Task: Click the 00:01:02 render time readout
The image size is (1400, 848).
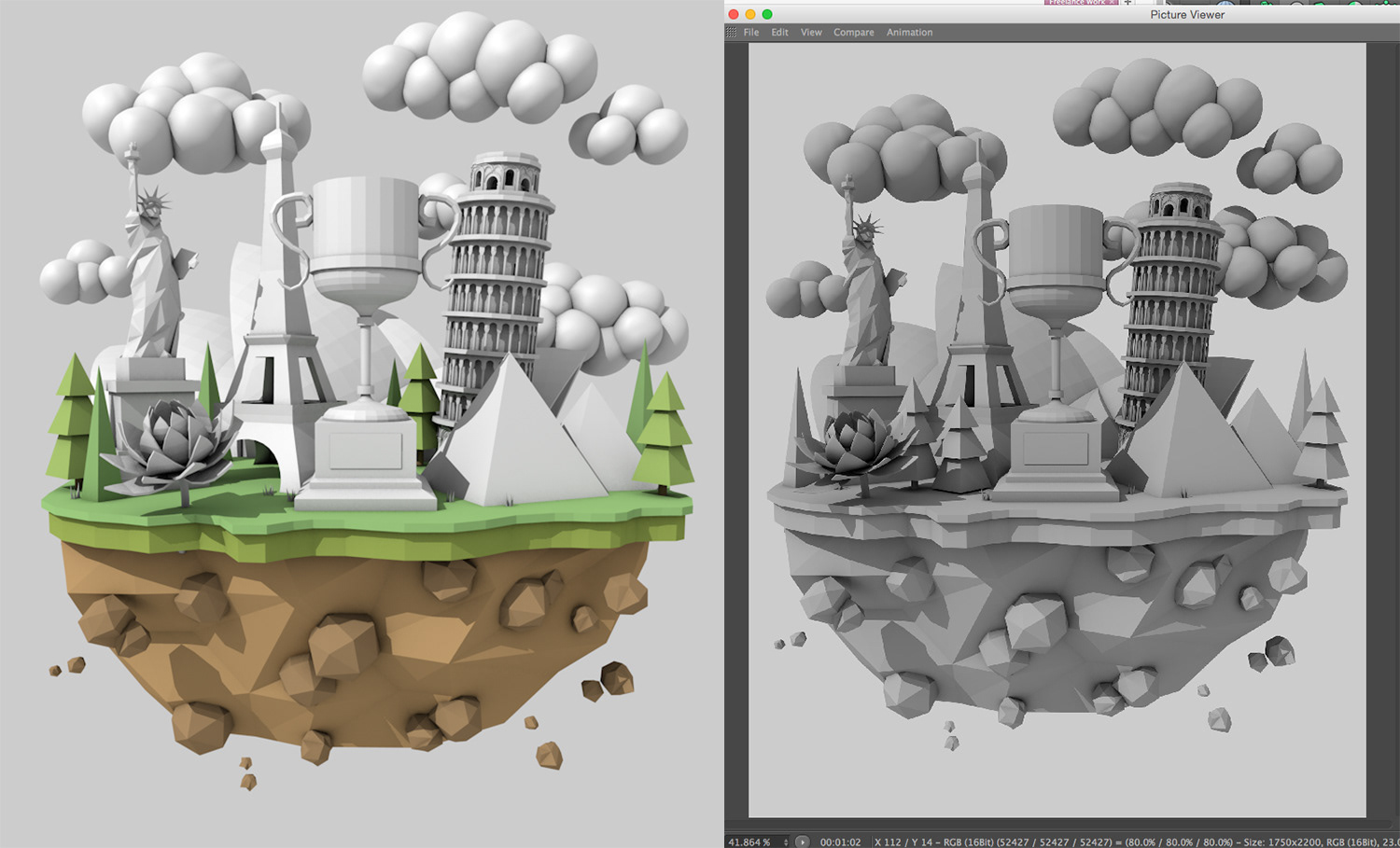Action: pyautogui.click(x=840, y=841)
